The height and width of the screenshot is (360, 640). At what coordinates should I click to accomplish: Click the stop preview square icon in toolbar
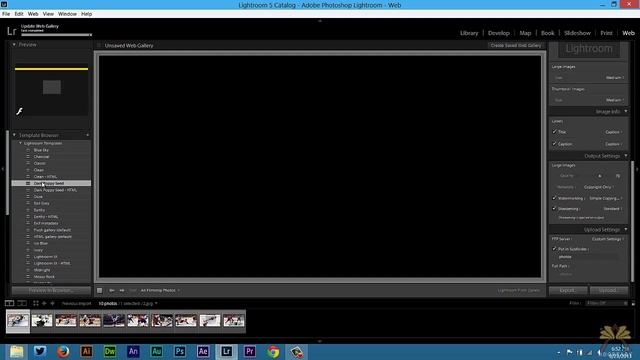point(100,290)
